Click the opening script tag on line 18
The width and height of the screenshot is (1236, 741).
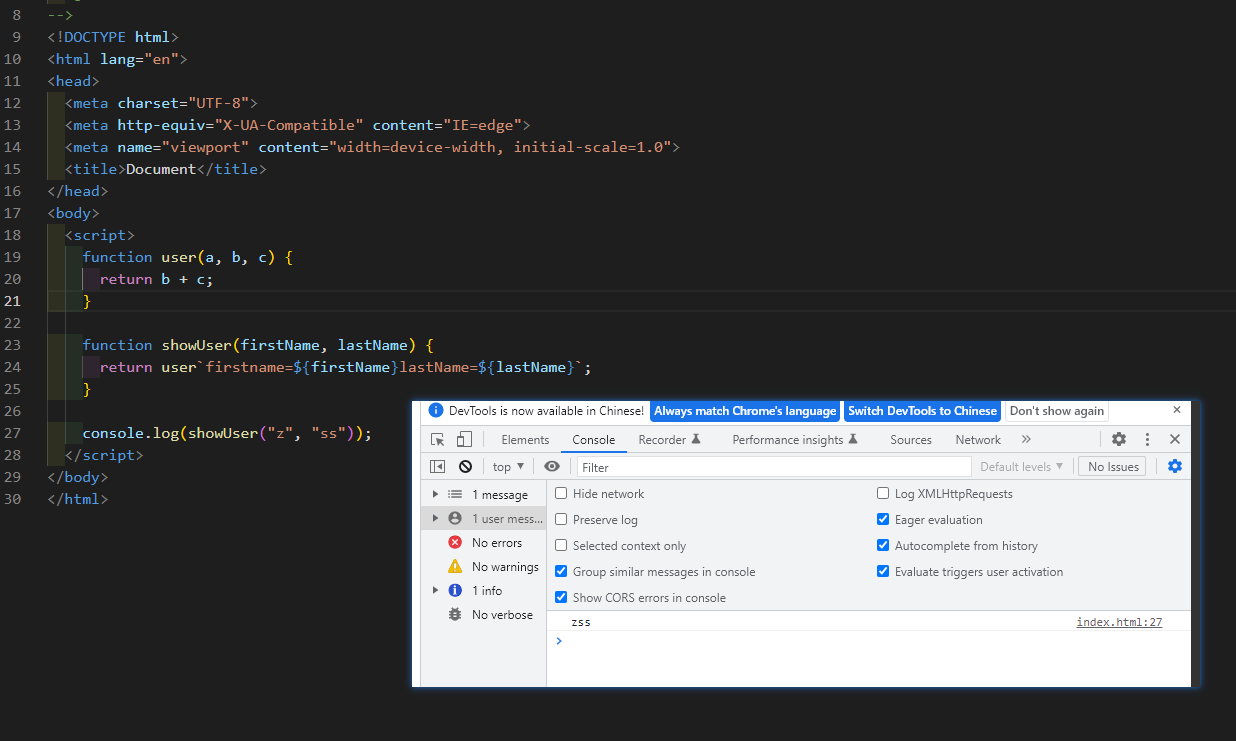pos(100,235)
